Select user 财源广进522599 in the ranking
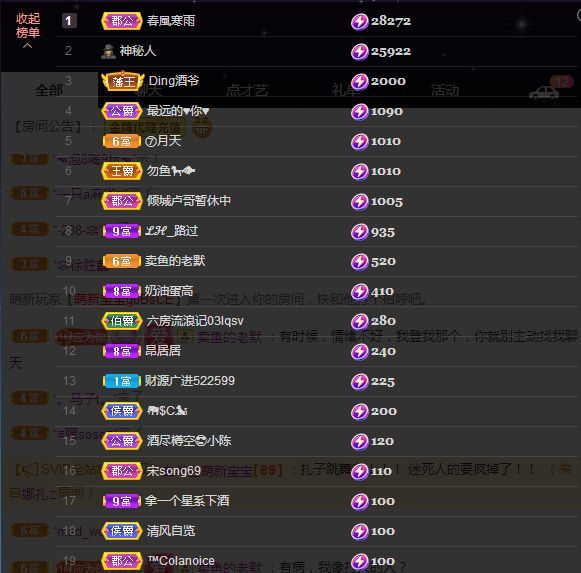This screenshot has height=573, width=581. [x=190, y=381]
